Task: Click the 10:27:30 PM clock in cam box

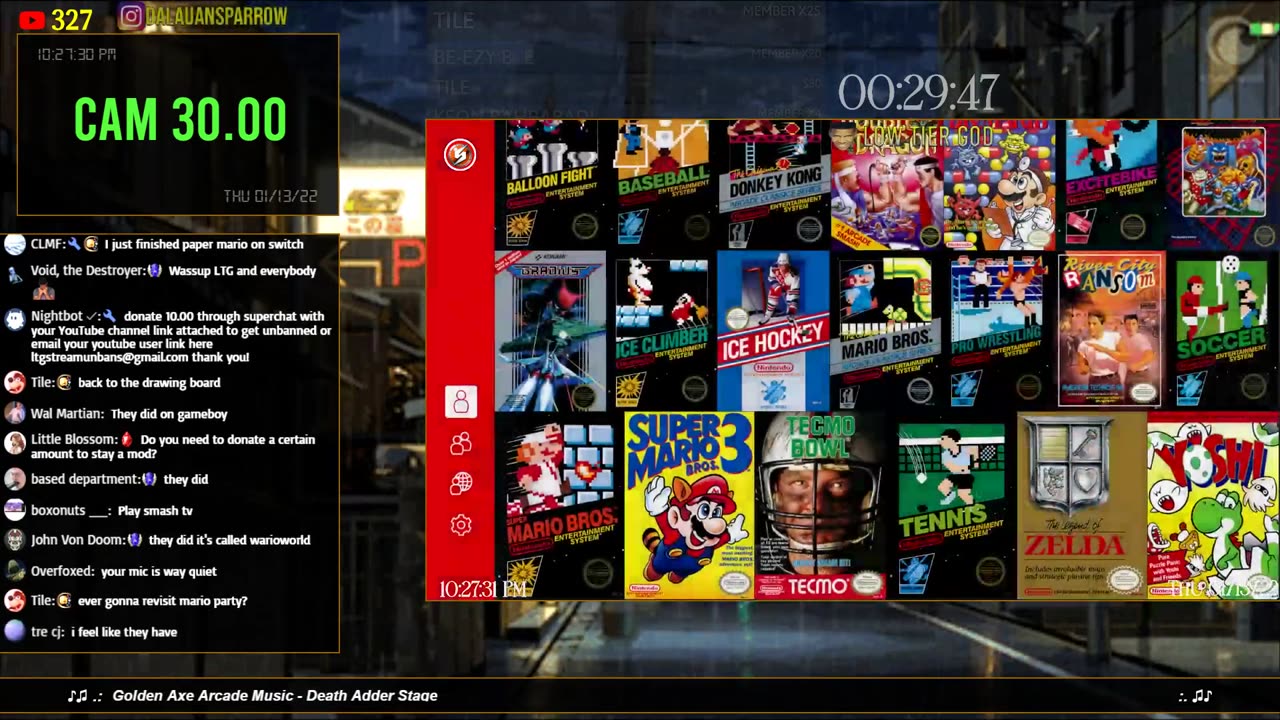Action: (77, 54)
